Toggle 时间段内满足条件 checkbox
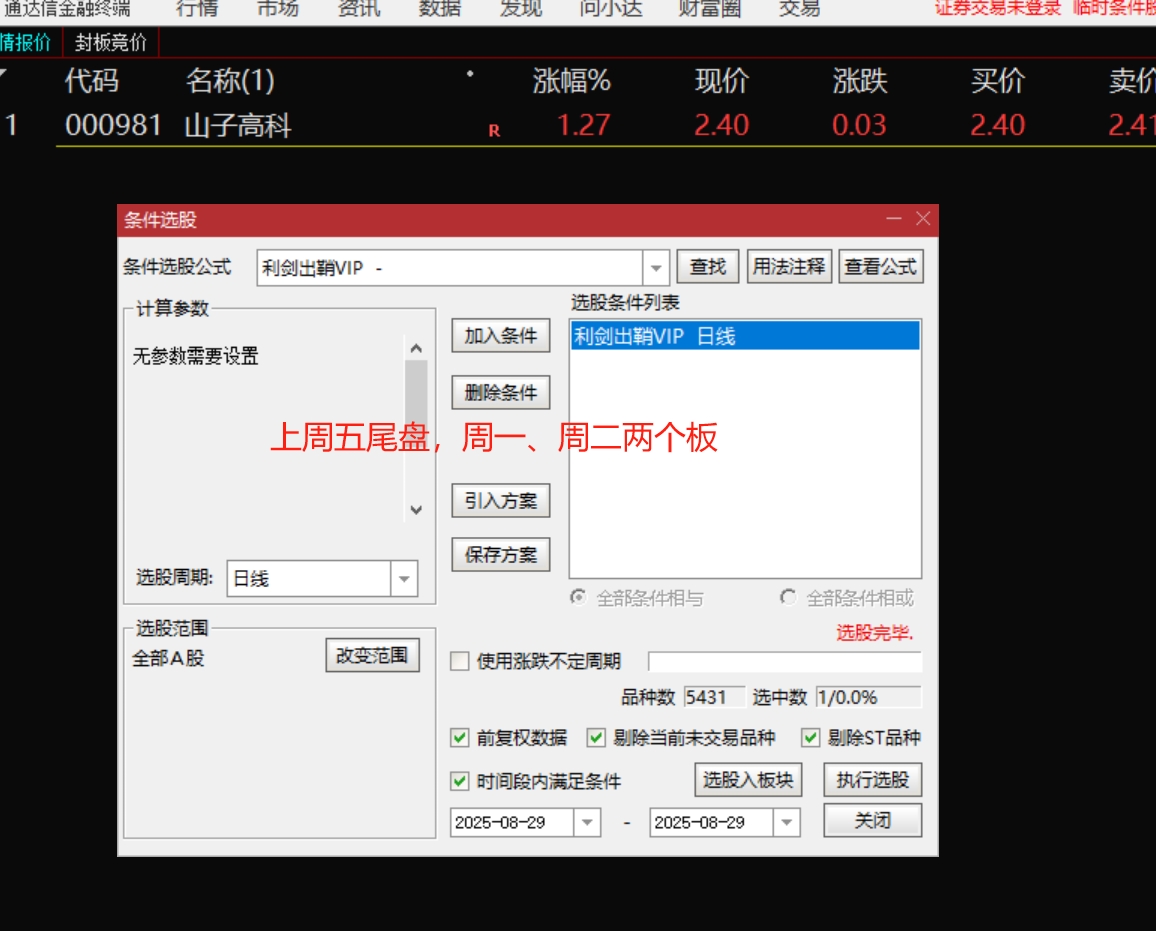 point(459,781)
